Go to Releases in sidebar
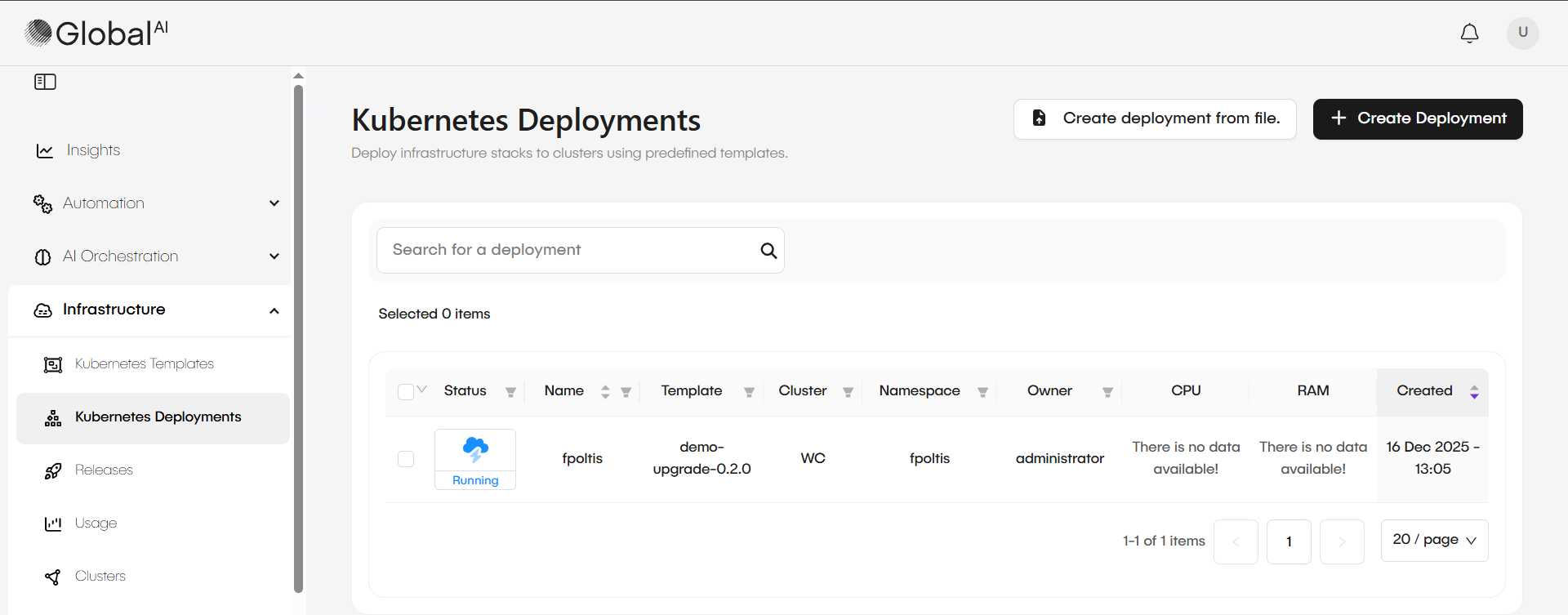The width and height of the screenshot is (1568, 615). [x=104, y=470]
